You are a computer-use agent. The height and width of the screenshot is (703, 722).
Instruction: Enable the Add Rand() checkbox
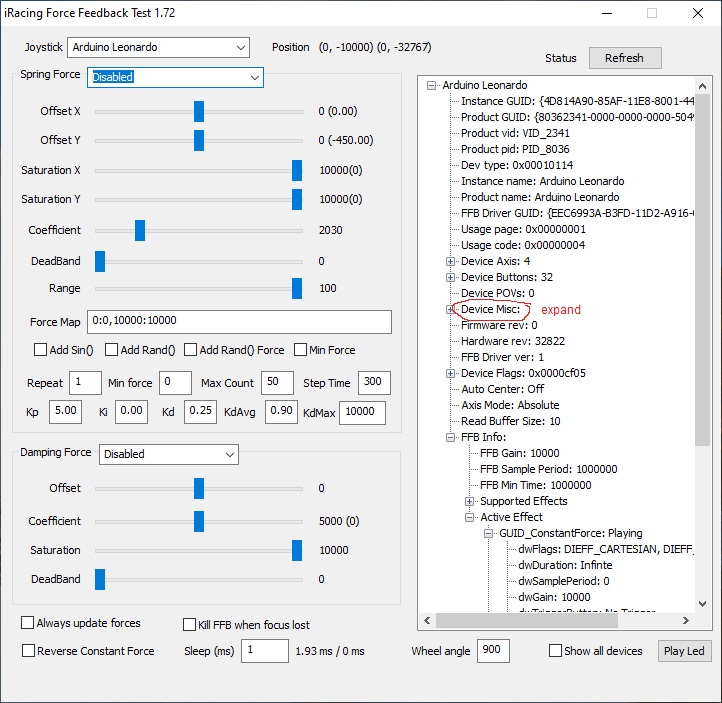click(x=111, y=350)
